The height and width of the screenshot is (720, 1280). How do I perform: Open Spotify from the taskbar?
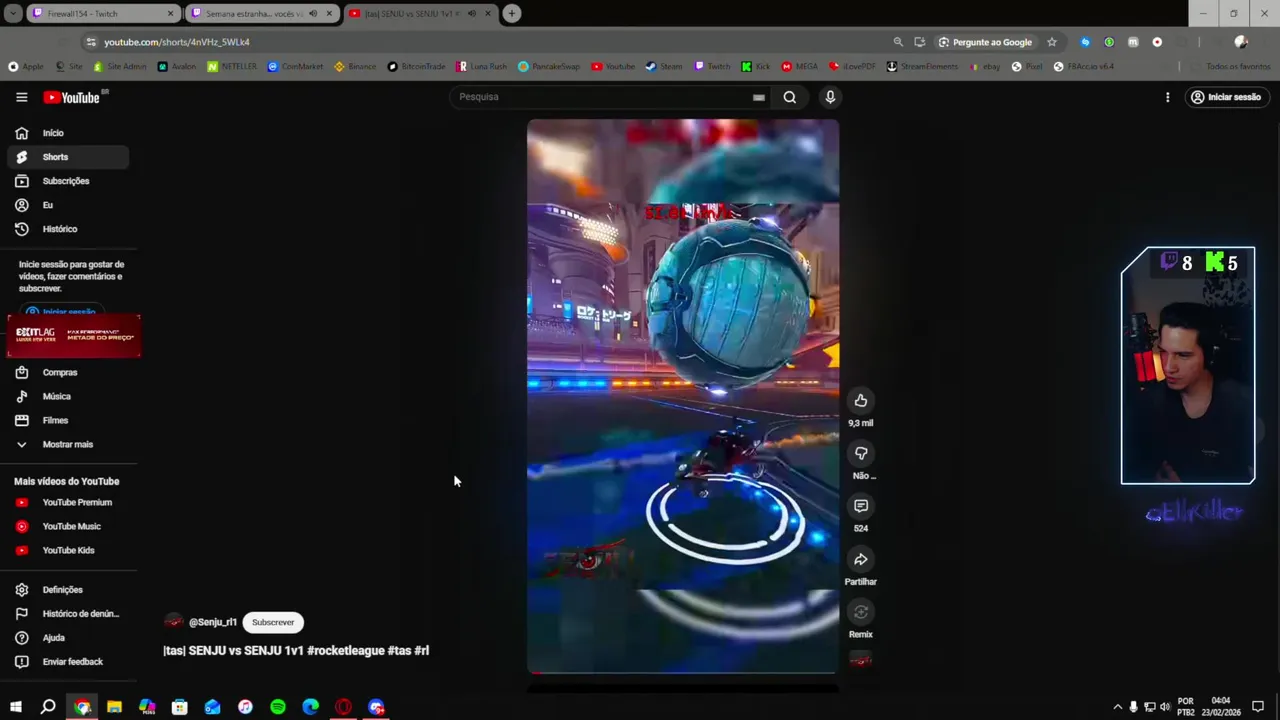[x=278, y=707]
